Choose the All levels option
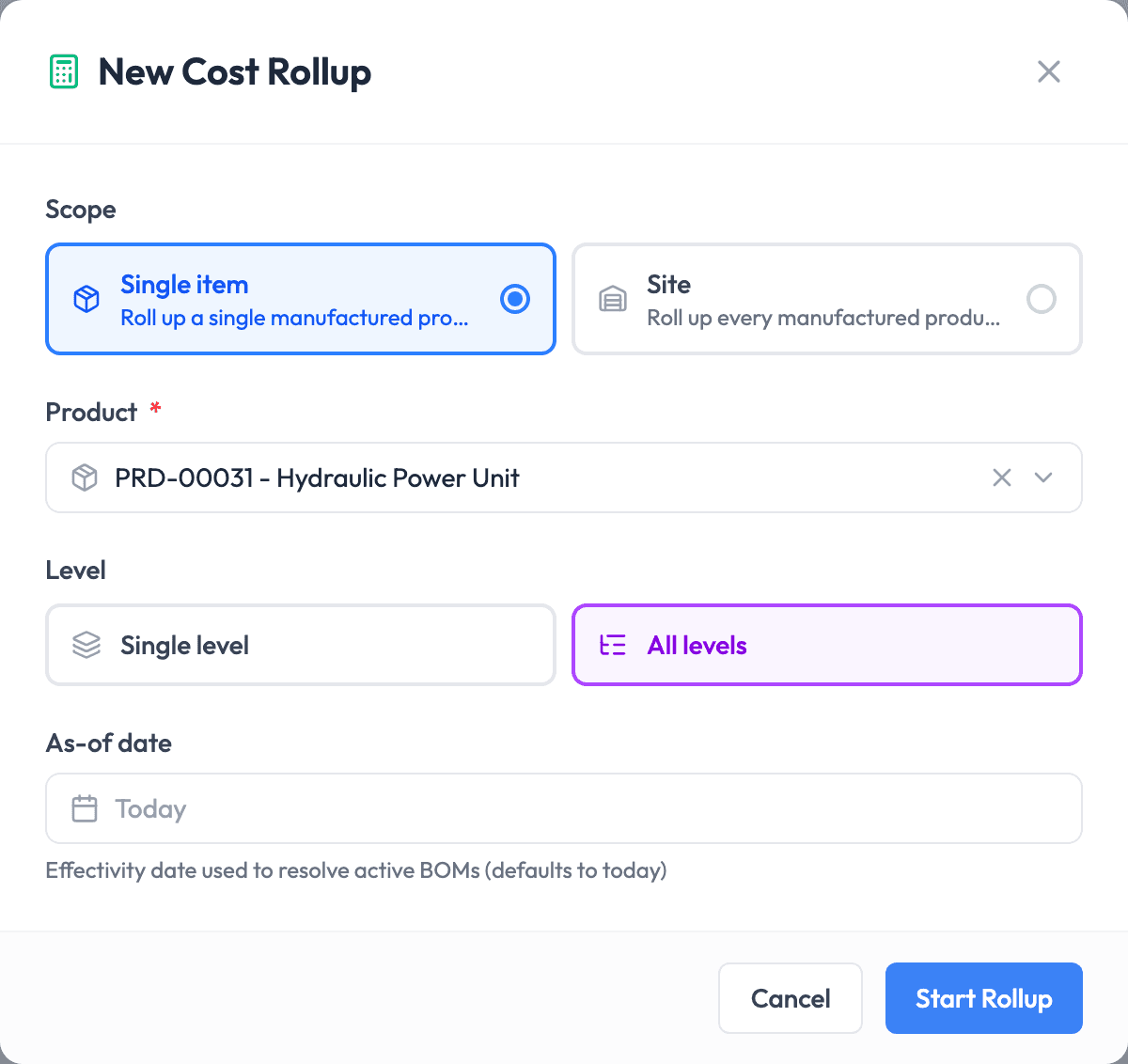The image size is (1128, 1064). pos(827,645)
